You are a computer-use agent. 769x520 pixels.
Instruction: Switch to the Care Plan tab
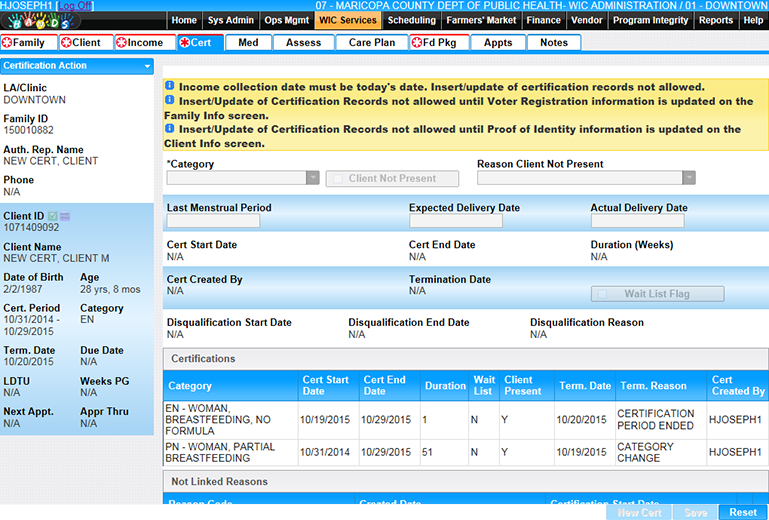[371, 43]
